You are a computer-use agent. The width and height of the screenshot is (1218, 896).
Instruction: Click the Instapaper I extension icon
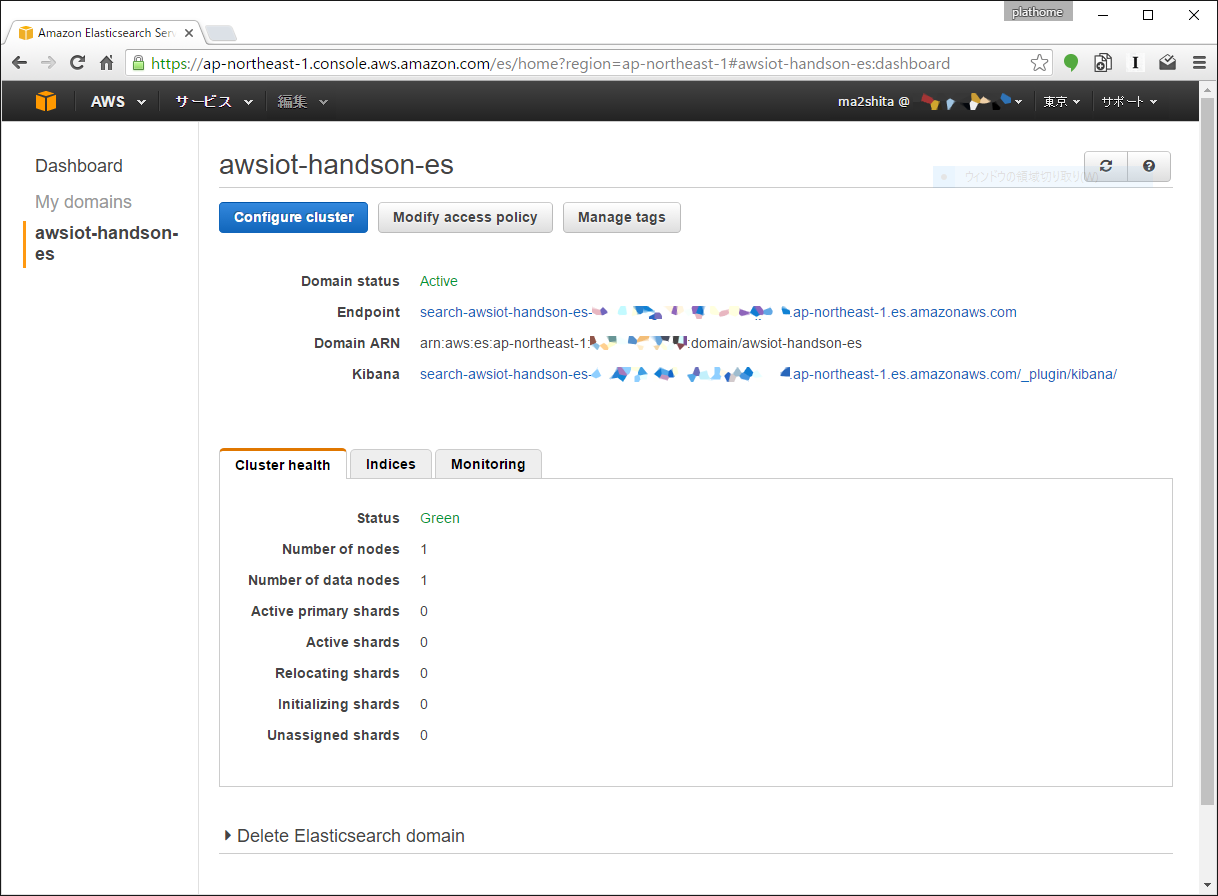1135,63
